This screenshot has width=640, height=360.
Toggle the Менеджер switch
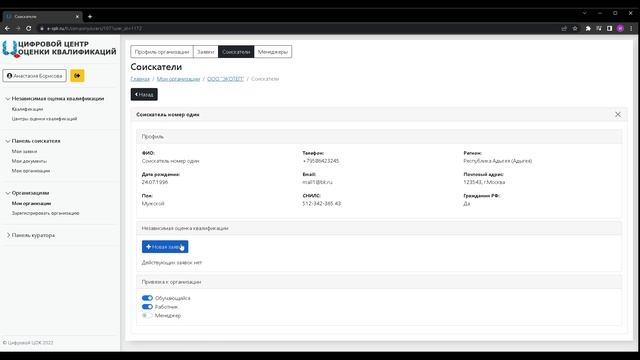click(147, 316)
